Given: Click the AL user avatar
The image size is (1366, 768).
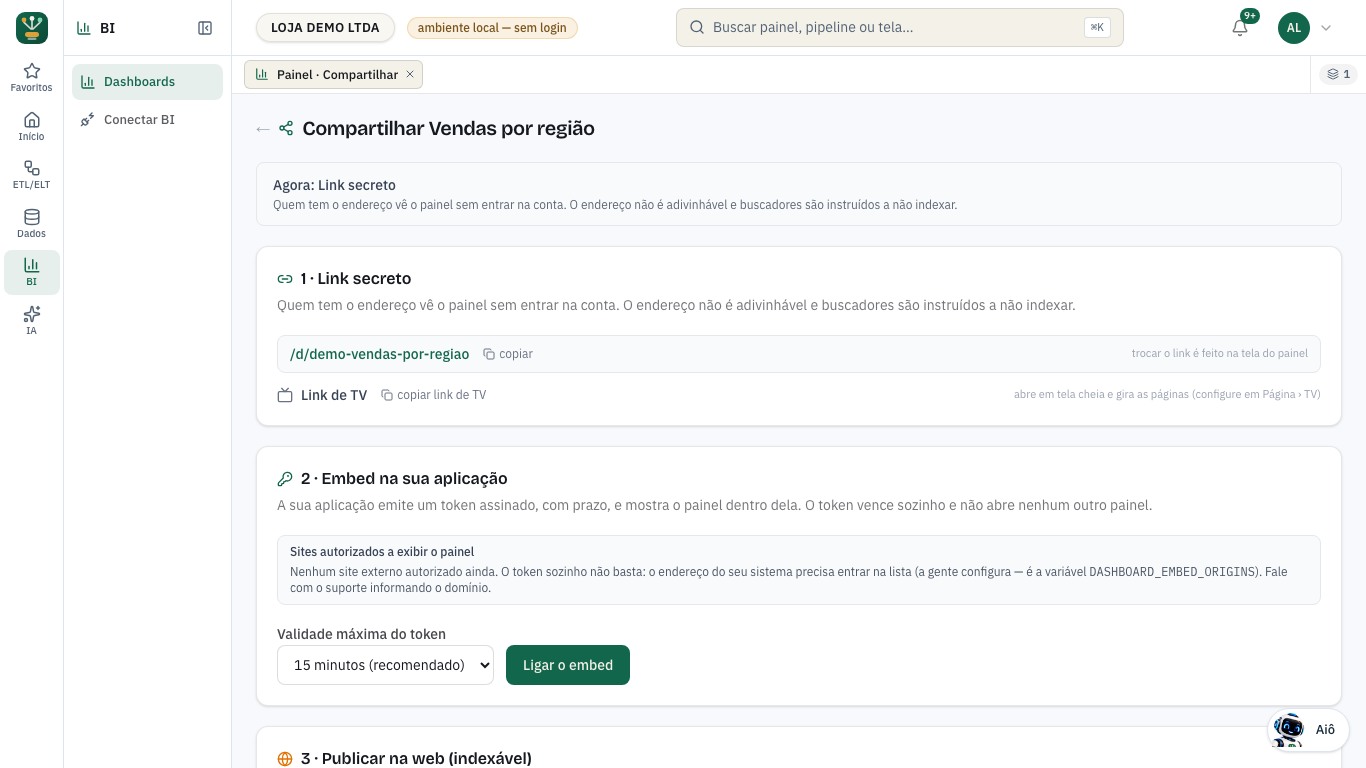Looking at the screenshot, I should pyautogui.click(x=1294, y=28).
